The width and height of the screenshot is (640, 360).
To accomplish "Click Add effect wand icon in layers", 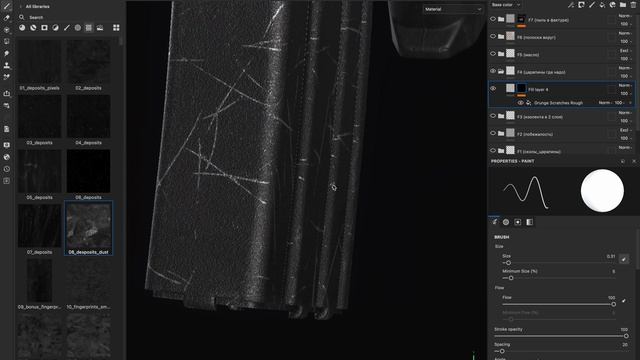I will [x=571, y=5].
